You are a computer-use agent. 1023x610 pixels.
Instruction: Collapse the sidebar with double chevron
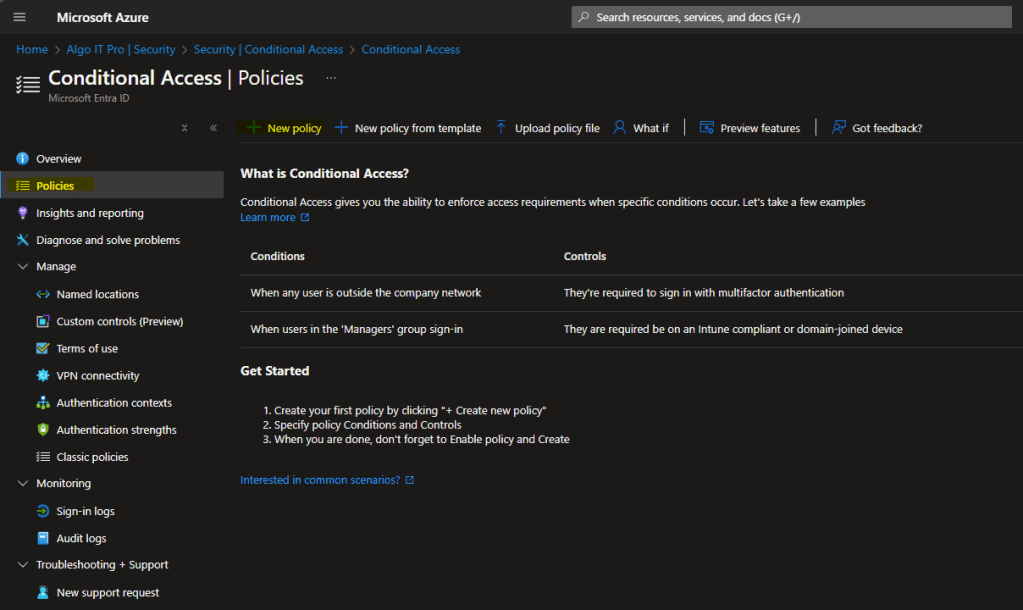click(x=213, y=128)
